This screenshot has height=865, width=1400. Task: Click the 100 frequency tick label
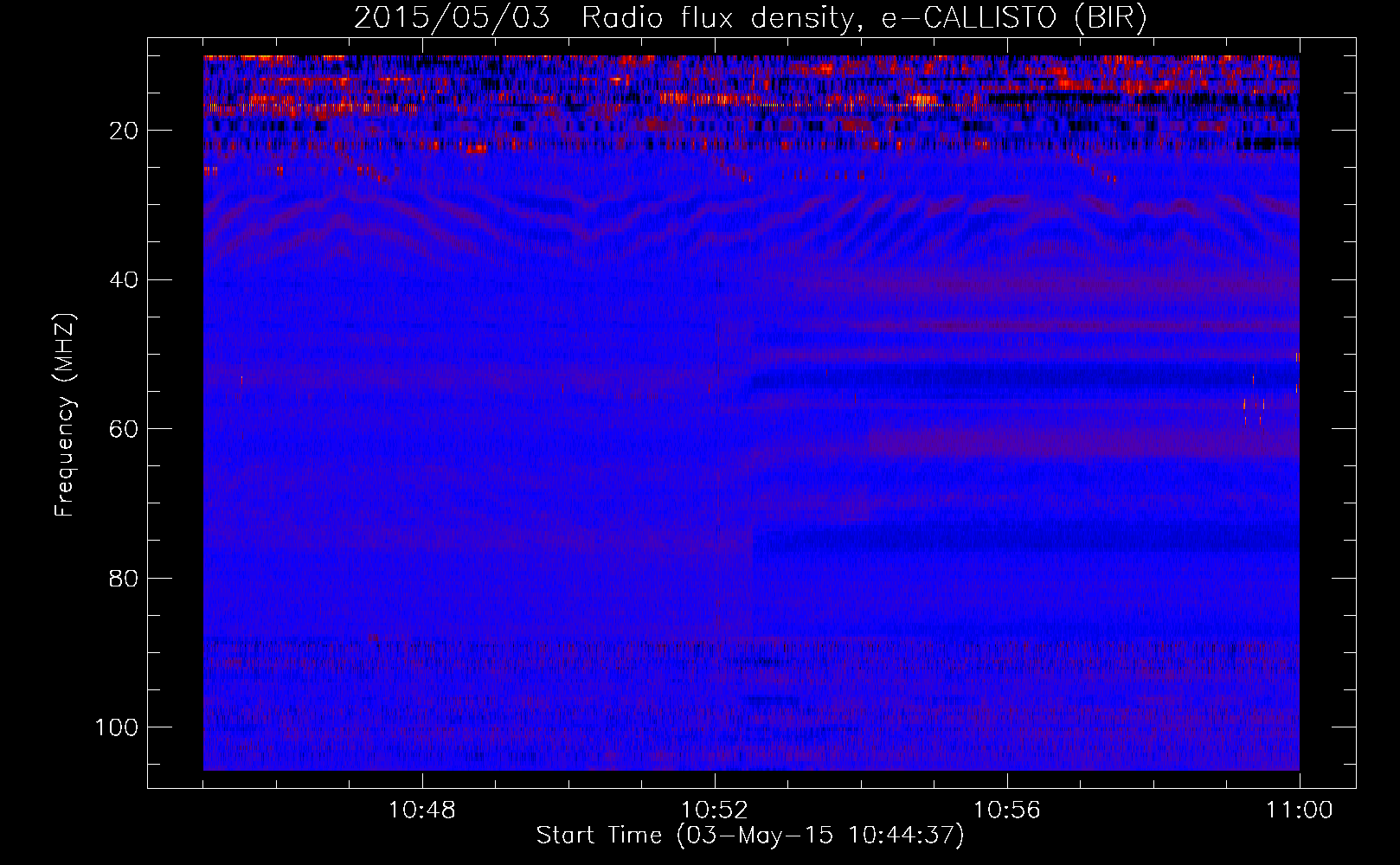118,727
